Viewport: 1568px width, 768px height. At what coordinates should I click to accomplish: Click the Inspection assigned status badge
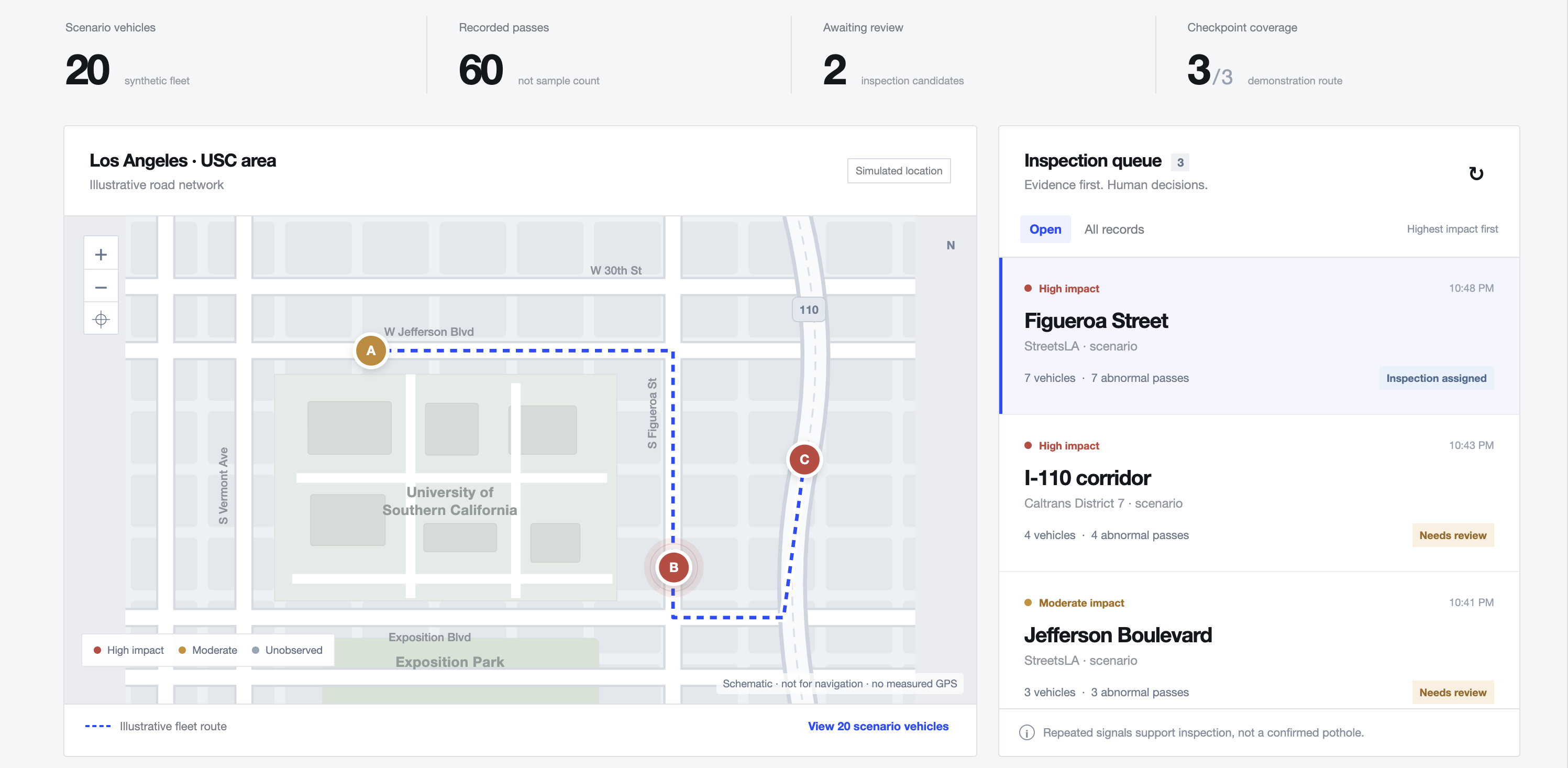pos(1436,378)
